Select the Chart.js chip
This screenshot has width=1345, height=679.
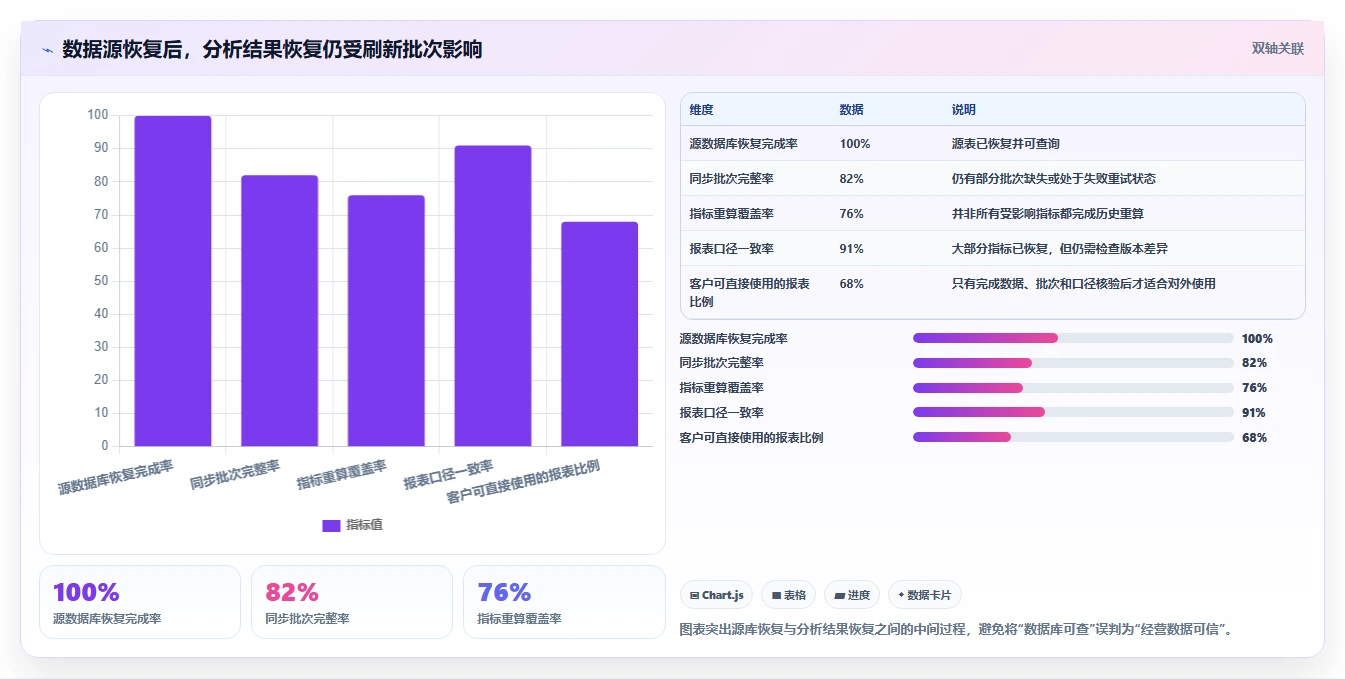point(717,595)
